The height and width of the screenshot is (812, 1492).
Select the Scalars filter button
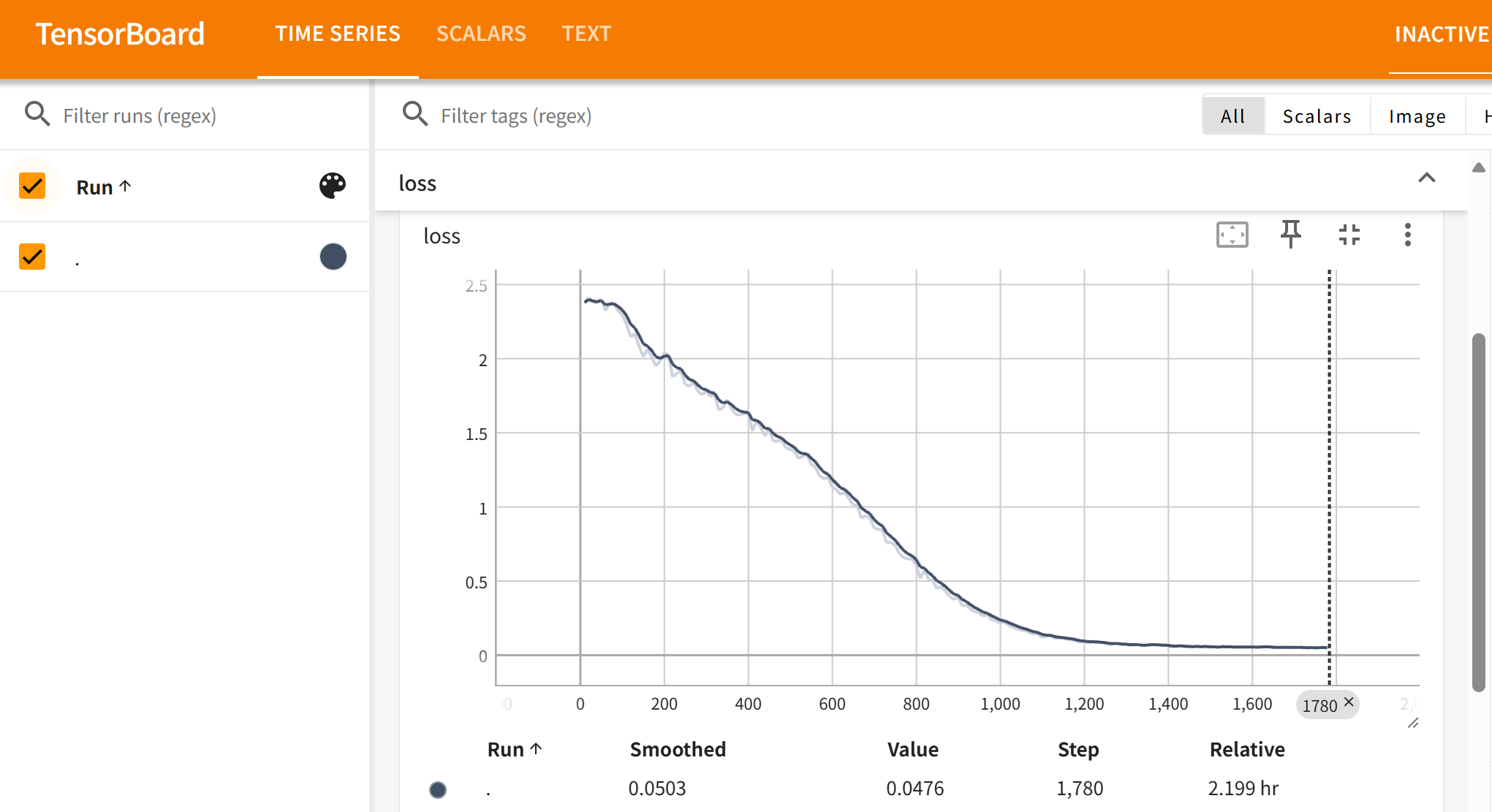coord(1317,116)
